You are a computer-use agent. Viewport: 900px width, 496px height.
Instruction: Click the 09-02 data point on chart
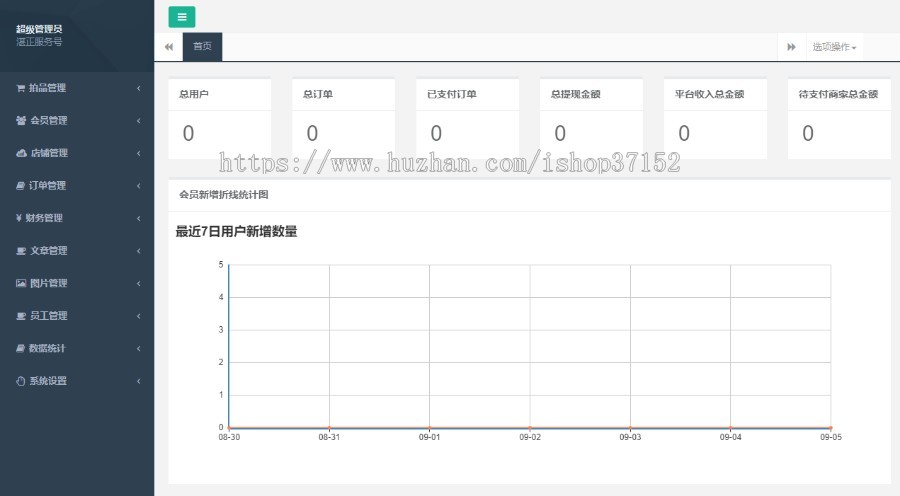530,428
